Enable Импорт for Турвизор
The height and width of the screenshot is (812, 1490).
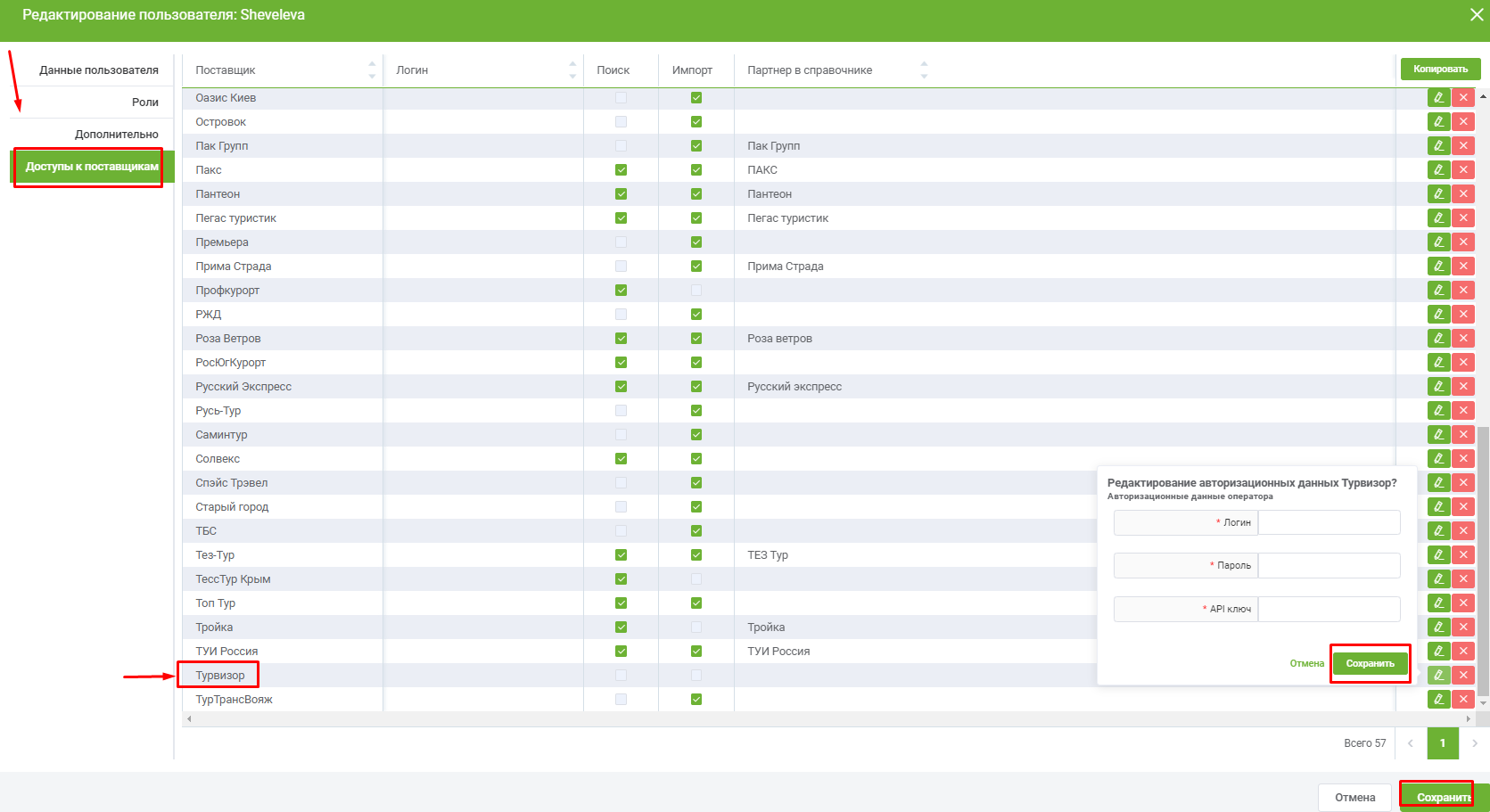coord(696,676)
